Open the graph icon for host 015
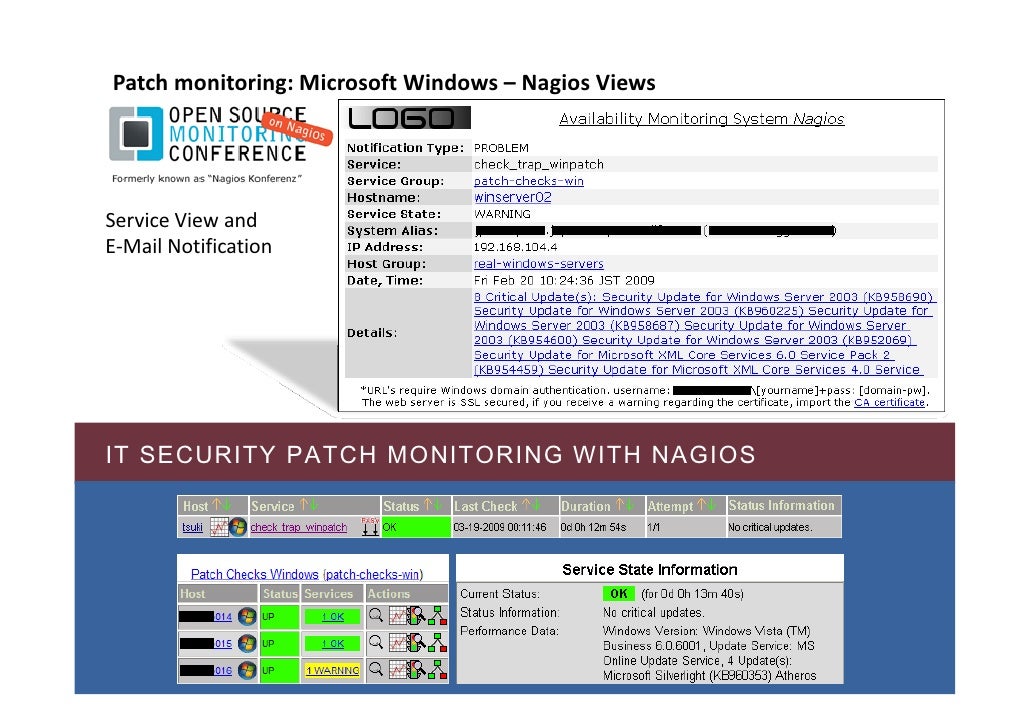1030x728 pixels. [x=397, y=643]
